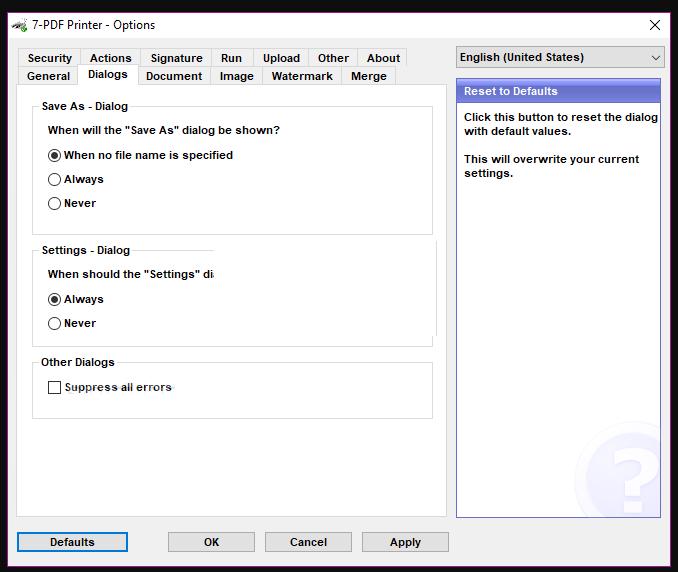Image resolution: width=678 pixels, height=572 pixels.
Task: Go to the Signature tab
Action: 176,58
